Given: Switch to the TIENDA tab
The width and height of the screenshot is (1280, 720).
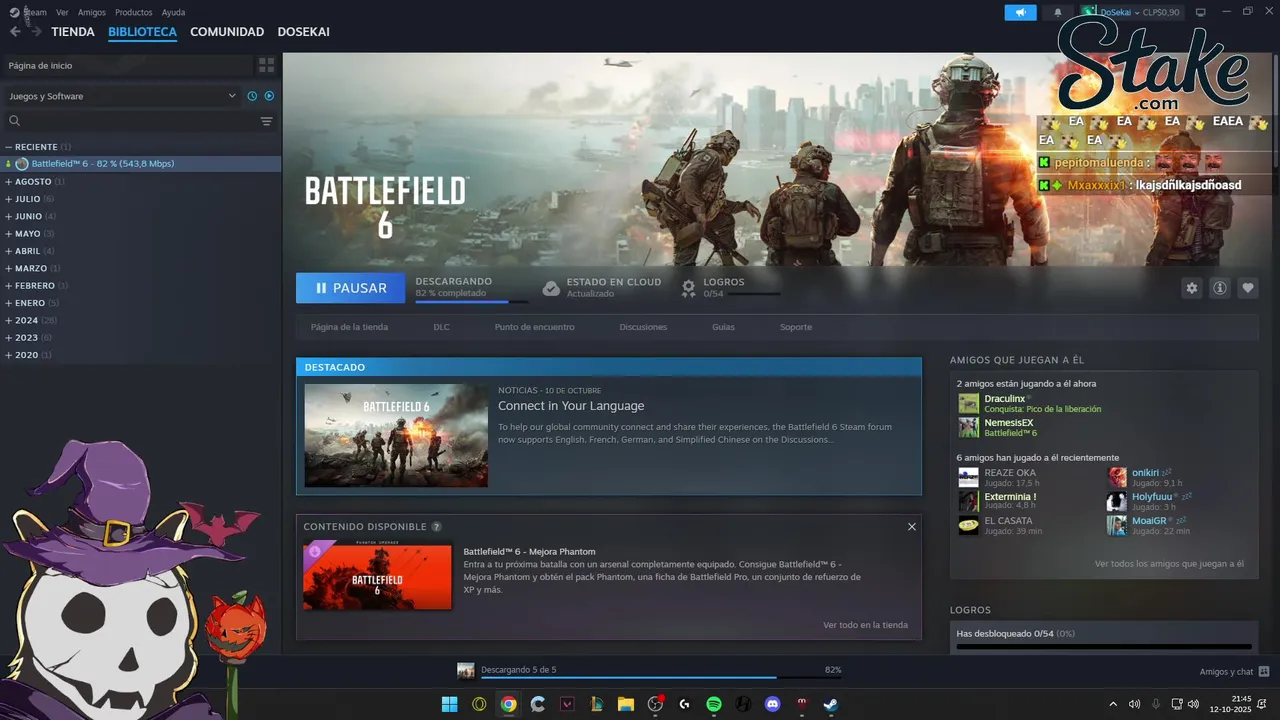Looking at the screenshot, I should click(x=73, y=32).
